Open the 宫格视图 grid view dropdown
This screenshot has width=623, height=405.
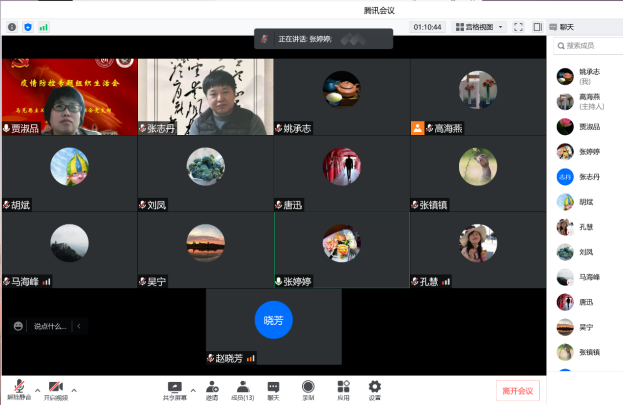point(480,27)
